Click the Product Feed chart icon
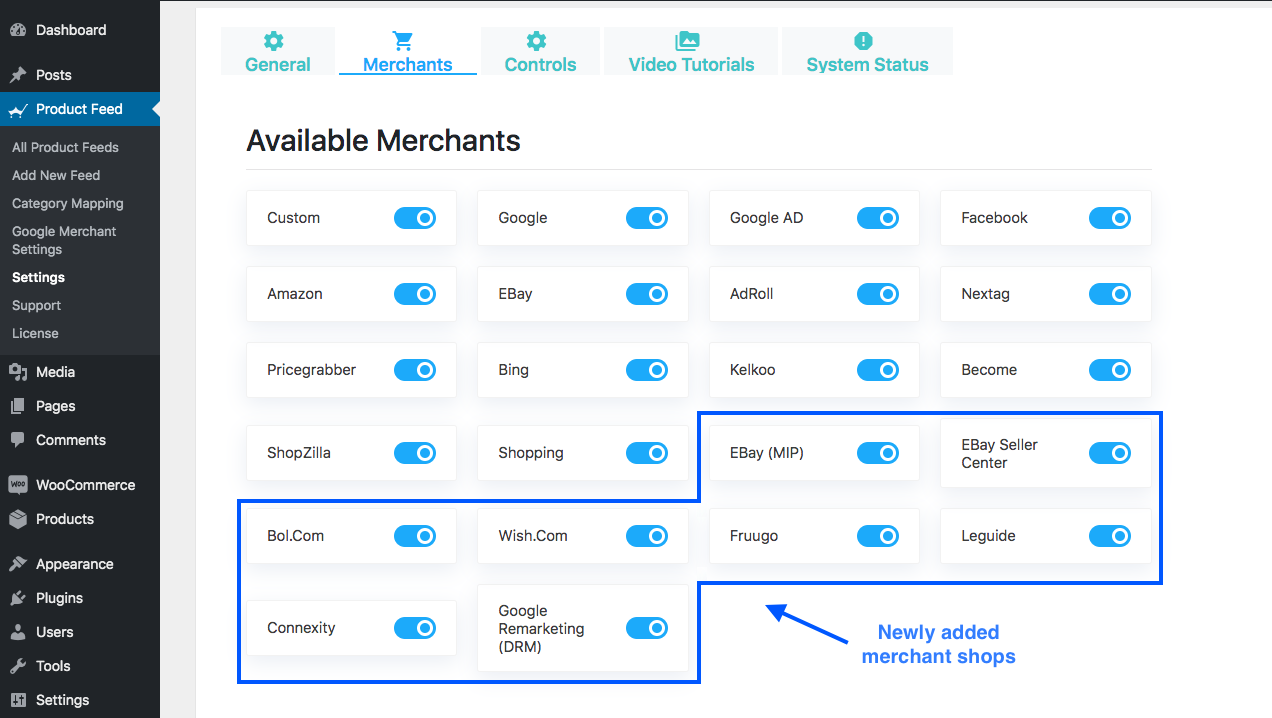The height and width of the screenshot is (718, 1272). [x=18, y=110]
